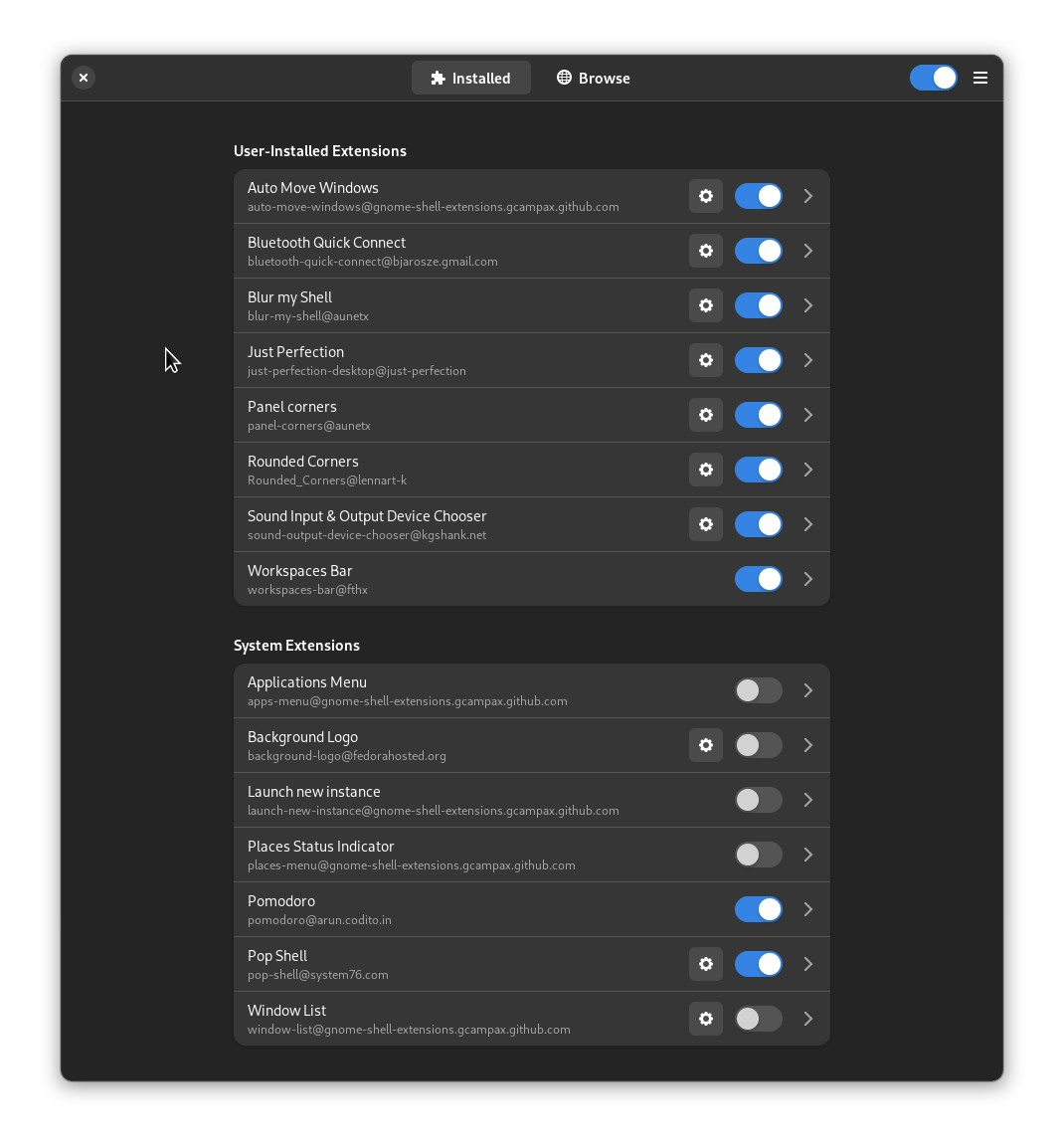Expand details for Places Status Indicator
Screen dimensions: 1064x1148
[x=807, y=855]
